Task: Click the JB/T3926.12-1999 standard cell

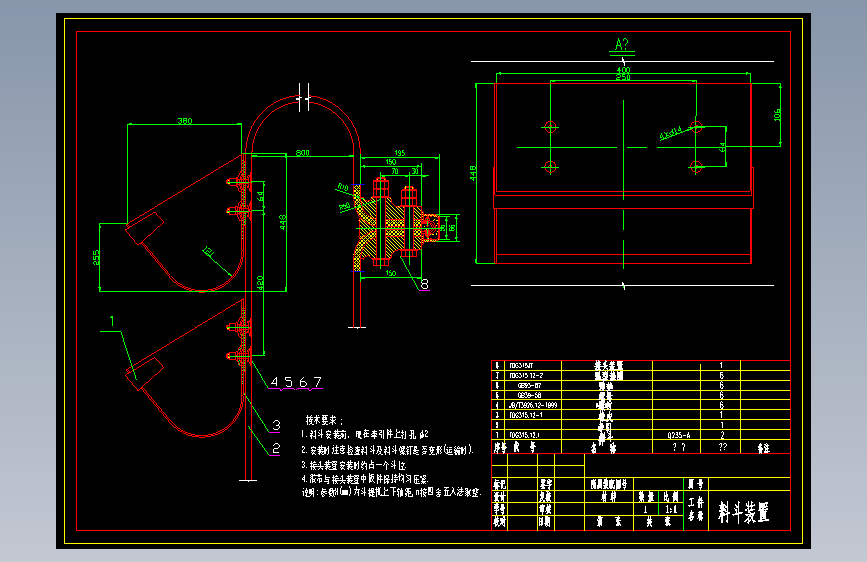Action: pos(533,405)
